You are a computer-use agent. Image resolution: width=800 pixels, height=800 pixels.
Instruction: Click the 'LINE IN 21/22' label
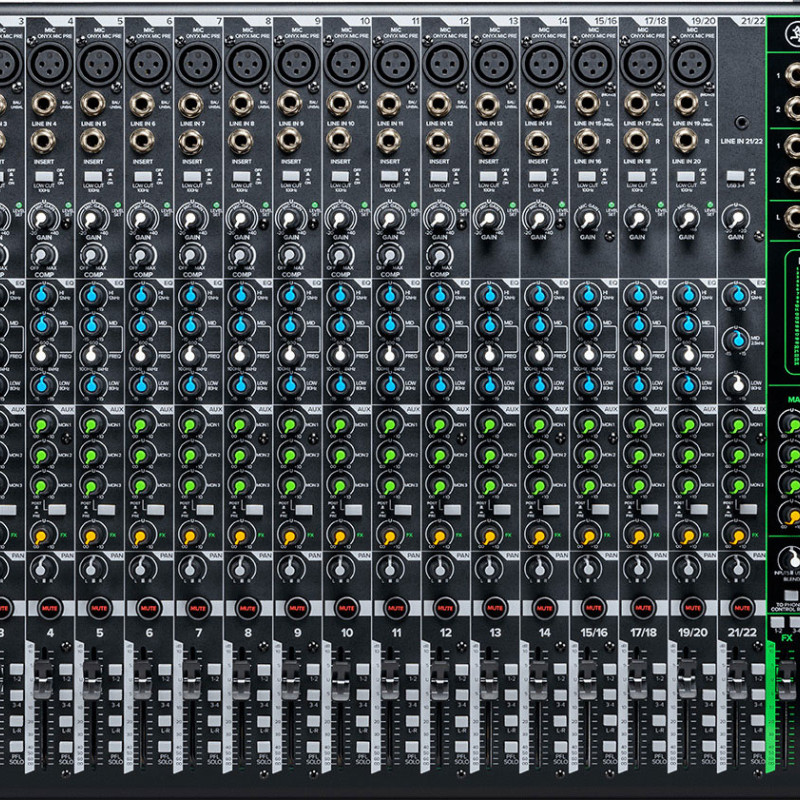coord(742,141)
